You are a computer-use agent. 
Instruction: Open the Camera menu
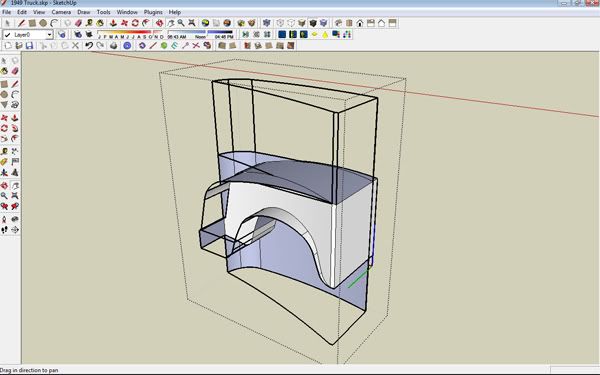coord(61,12)
